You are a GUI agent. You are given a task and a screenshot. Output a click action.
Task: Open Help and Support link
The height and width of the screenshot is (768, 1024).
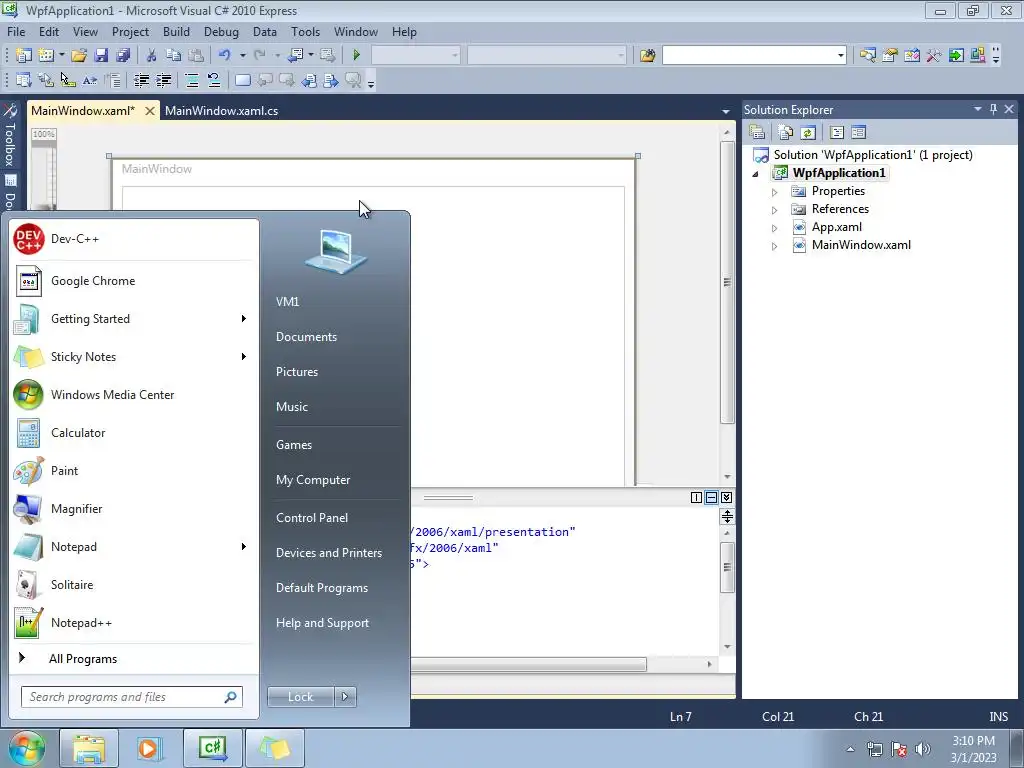[322, 623]
